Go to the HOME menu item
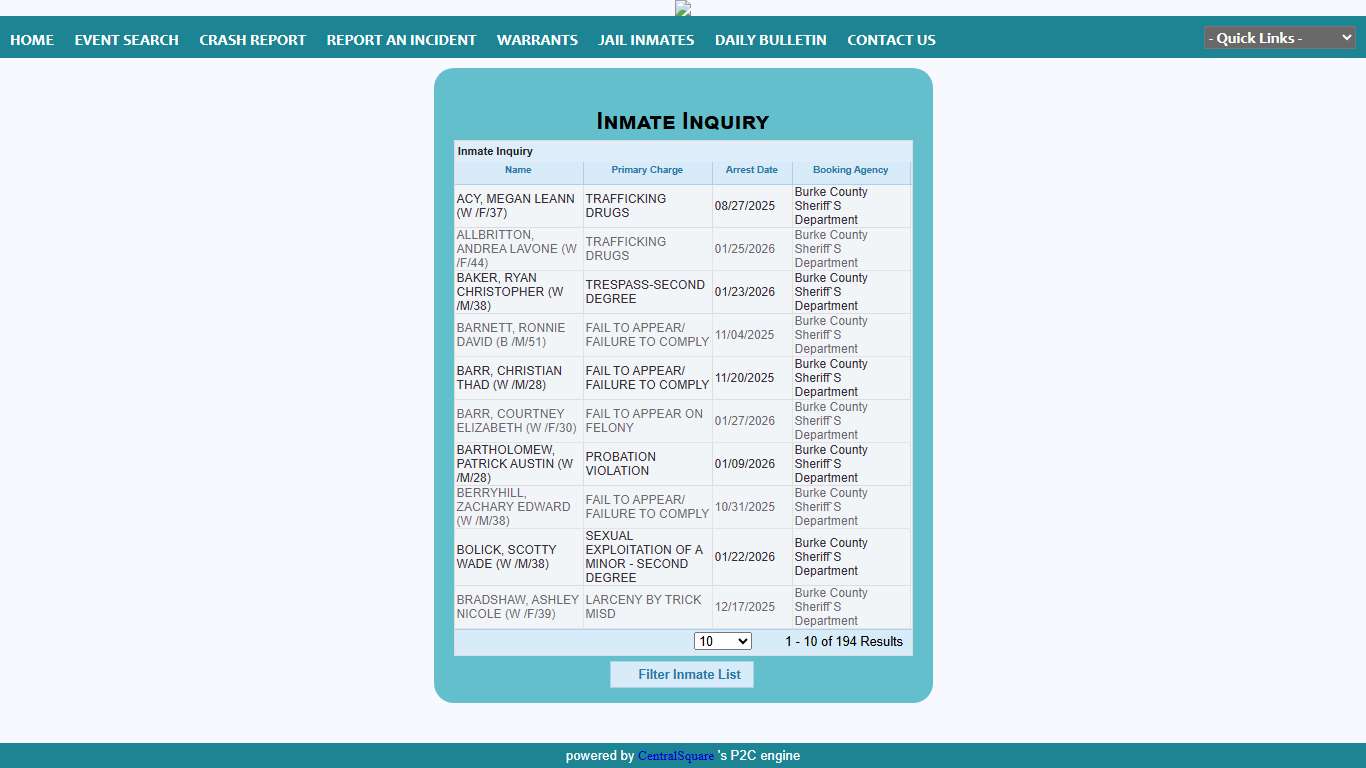Viewport: 1366px width, 768px height. [32, 40]
